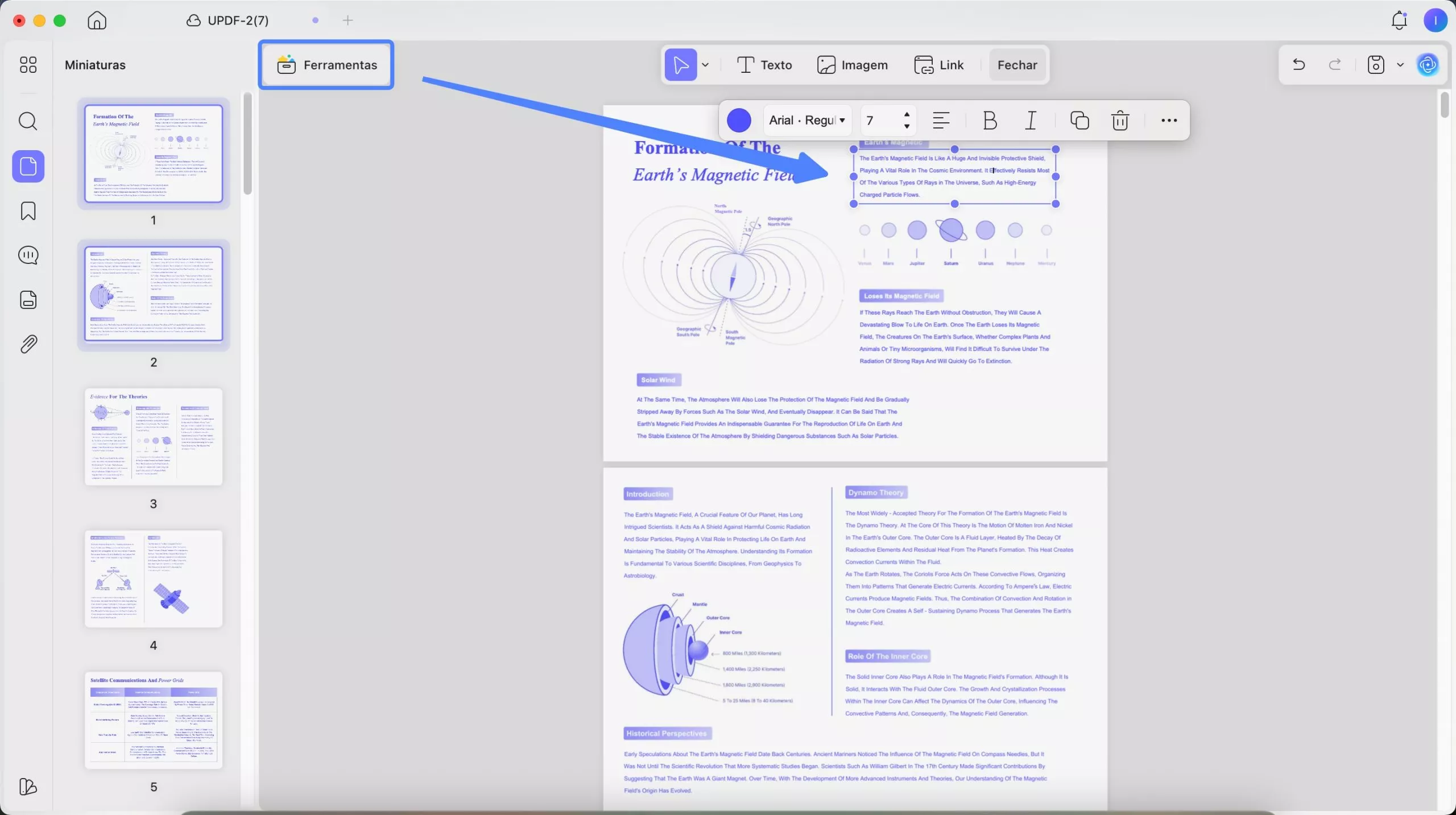Delete the selected text box with trash icon
Screen dimensions: 1456x815
click(1120, 121)
